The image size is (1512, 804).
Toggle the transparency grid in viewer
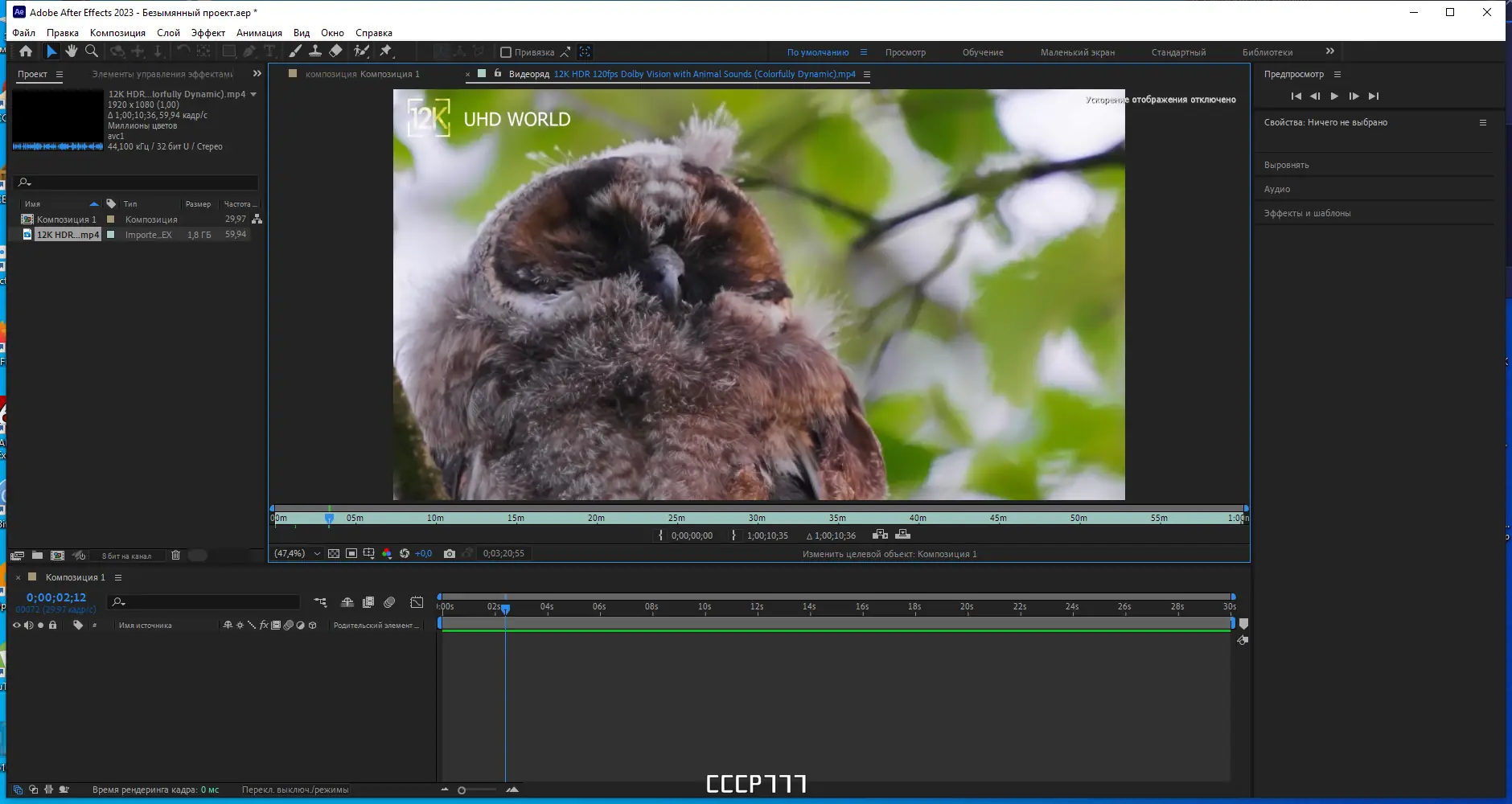coord(334,553)
